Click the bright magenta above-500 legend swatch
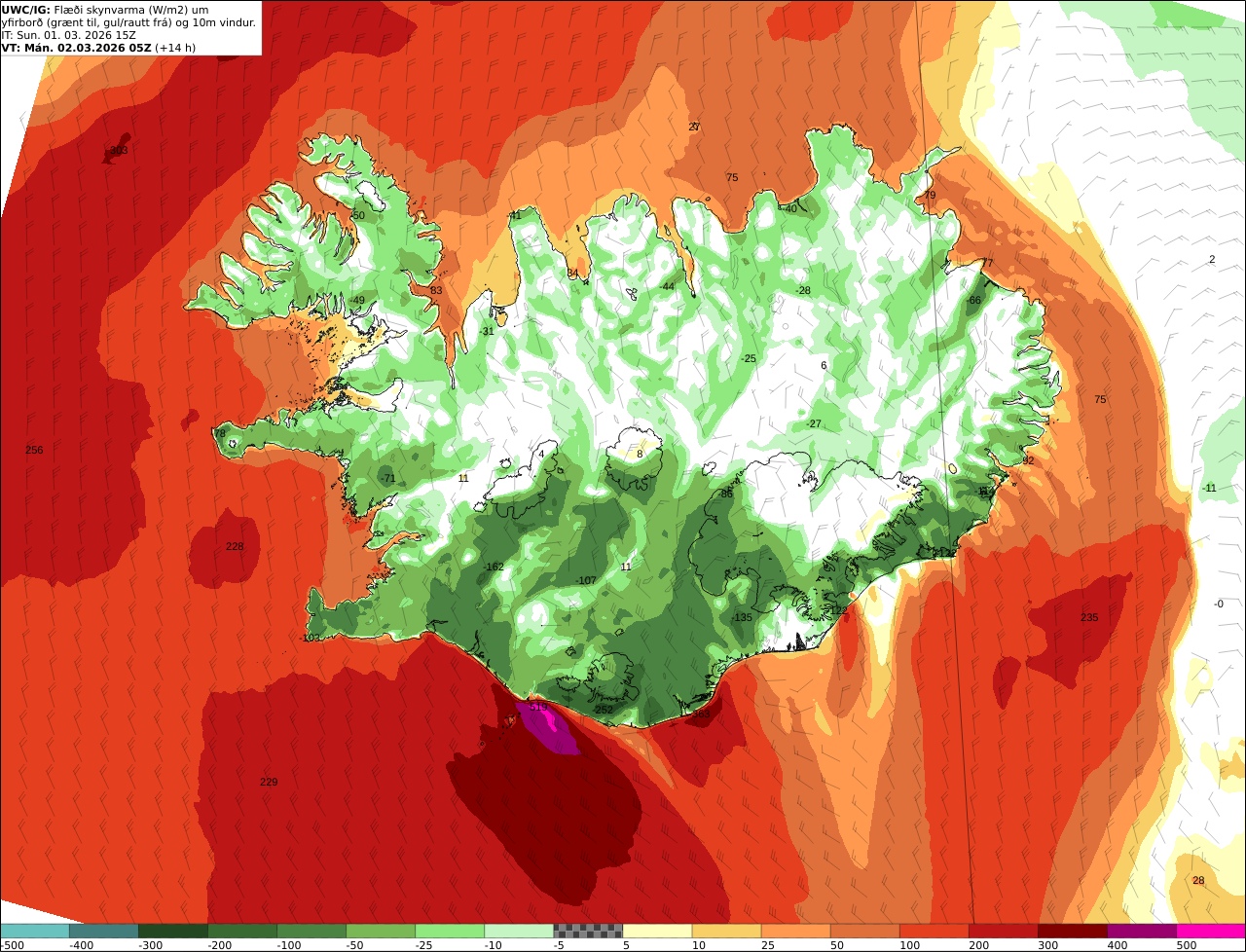The height and width of the screenshot is (952, 1246). tap(1211, 931)
